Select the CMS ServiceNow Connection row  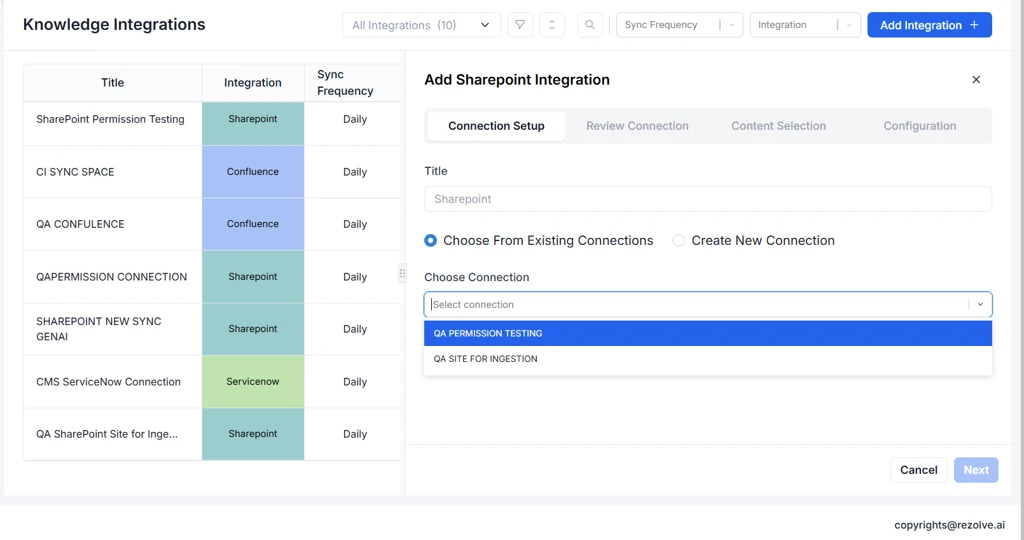tap(109, 382)
